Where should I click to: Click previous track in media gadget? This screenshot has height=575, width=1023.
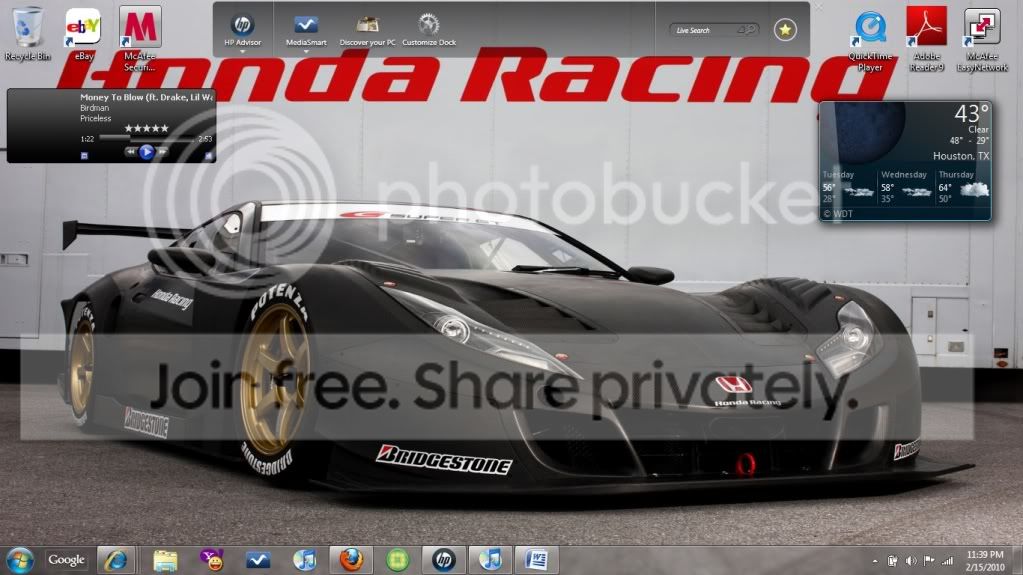130,151
